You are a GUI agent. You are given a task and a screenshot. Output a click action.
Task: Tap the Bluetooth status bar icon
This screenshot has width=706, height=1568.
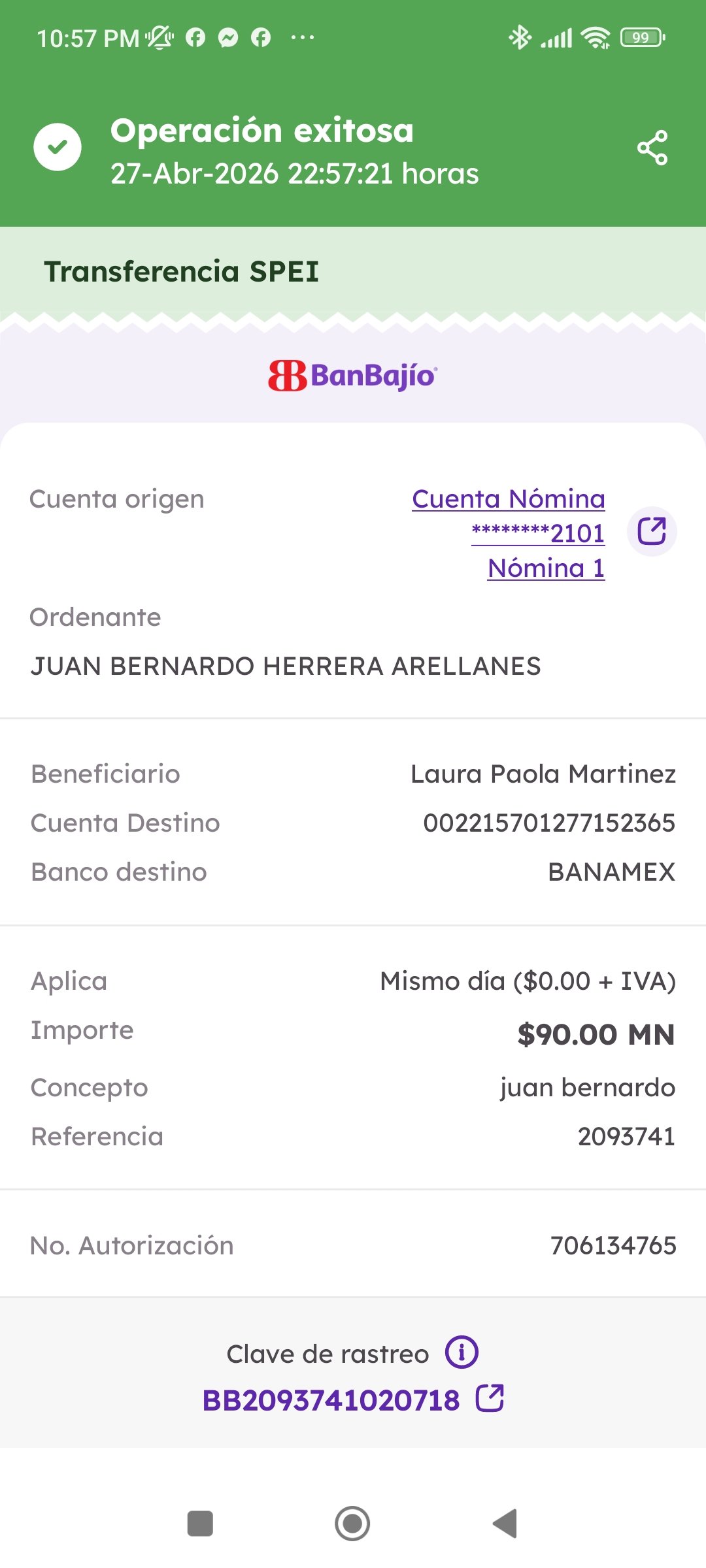point(520,37)
